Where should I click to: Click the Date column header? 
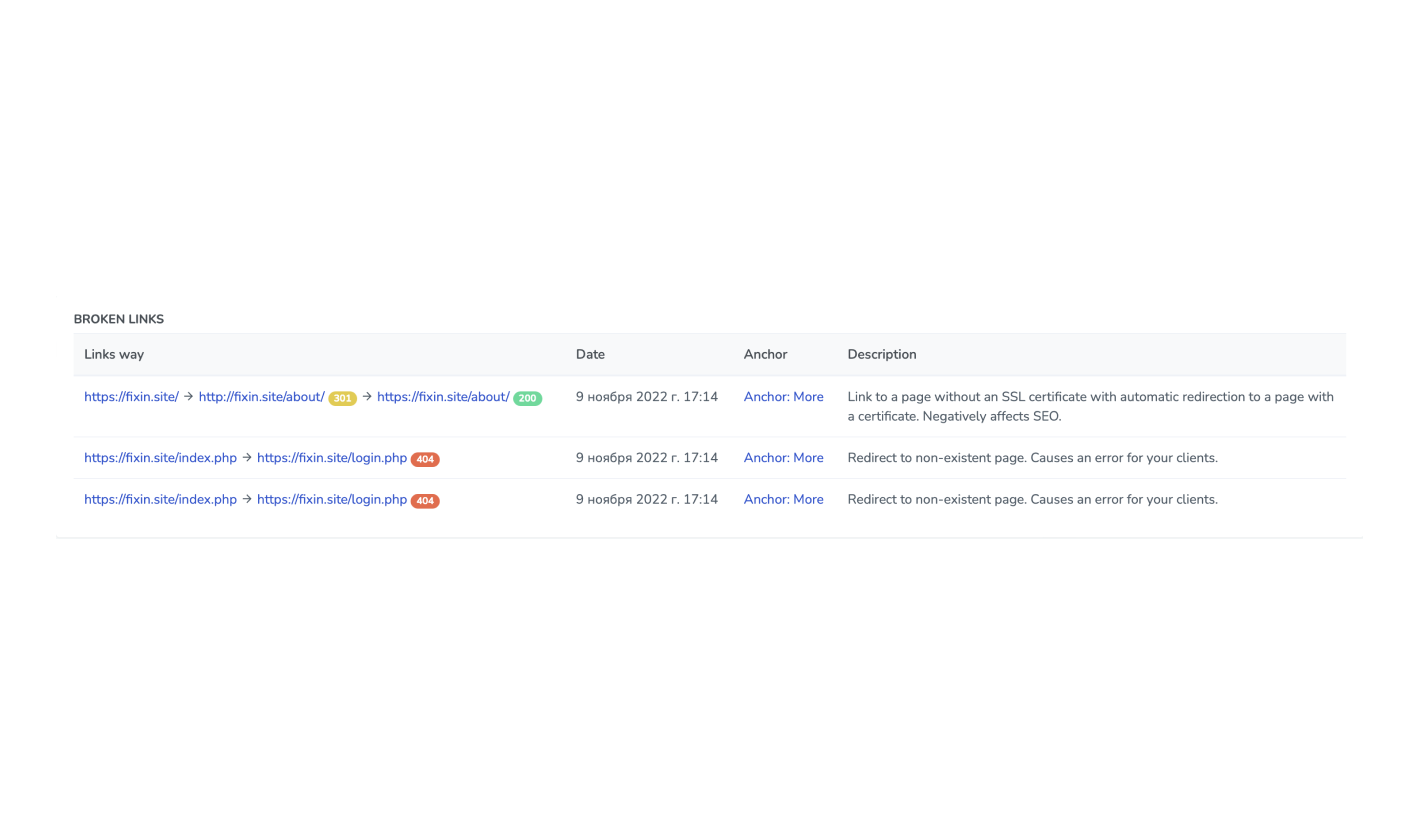[x=590, y=354]
